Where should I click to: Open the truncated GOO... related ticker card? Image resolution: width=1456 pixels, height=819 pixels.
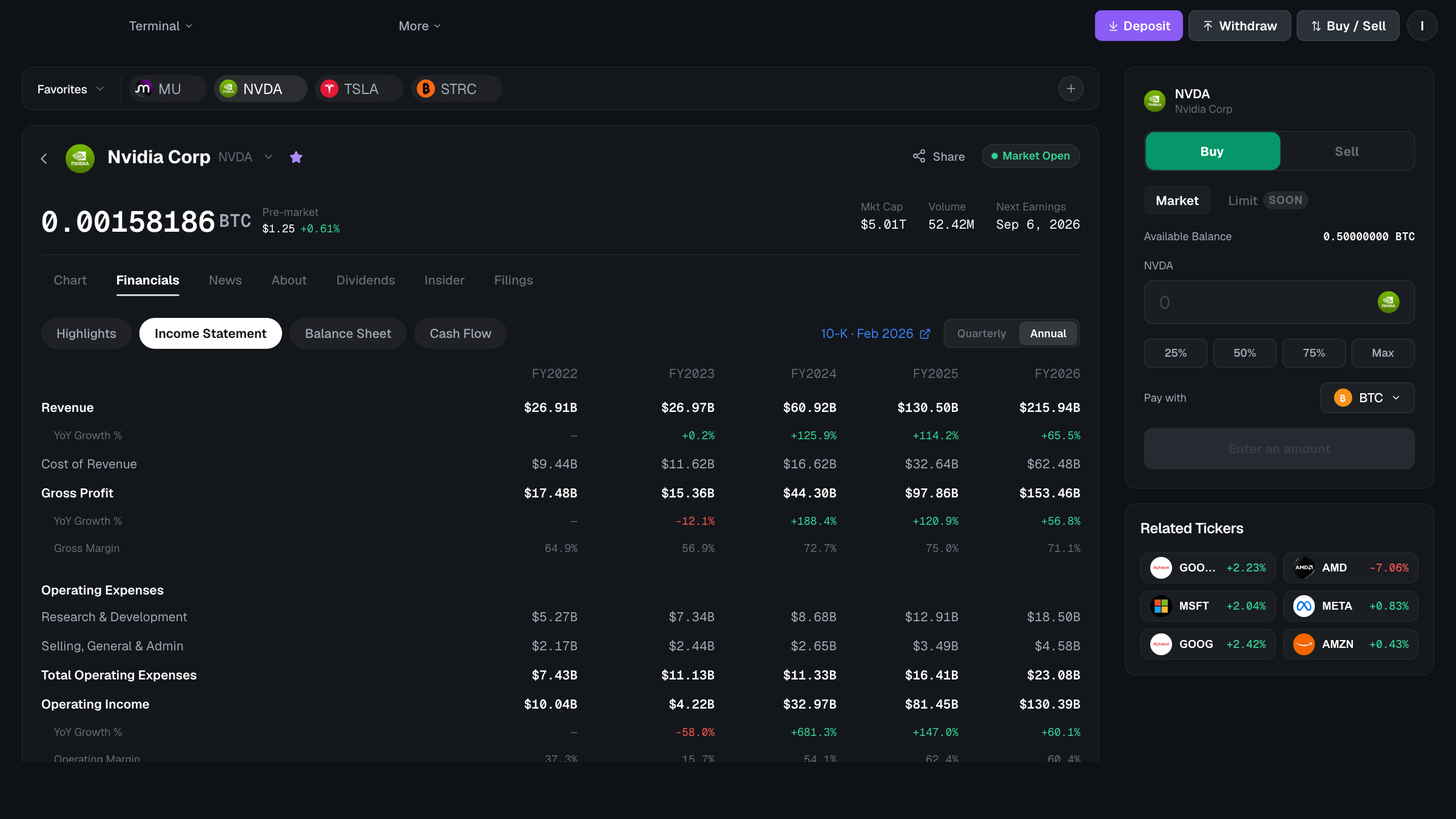[1207, 567]
